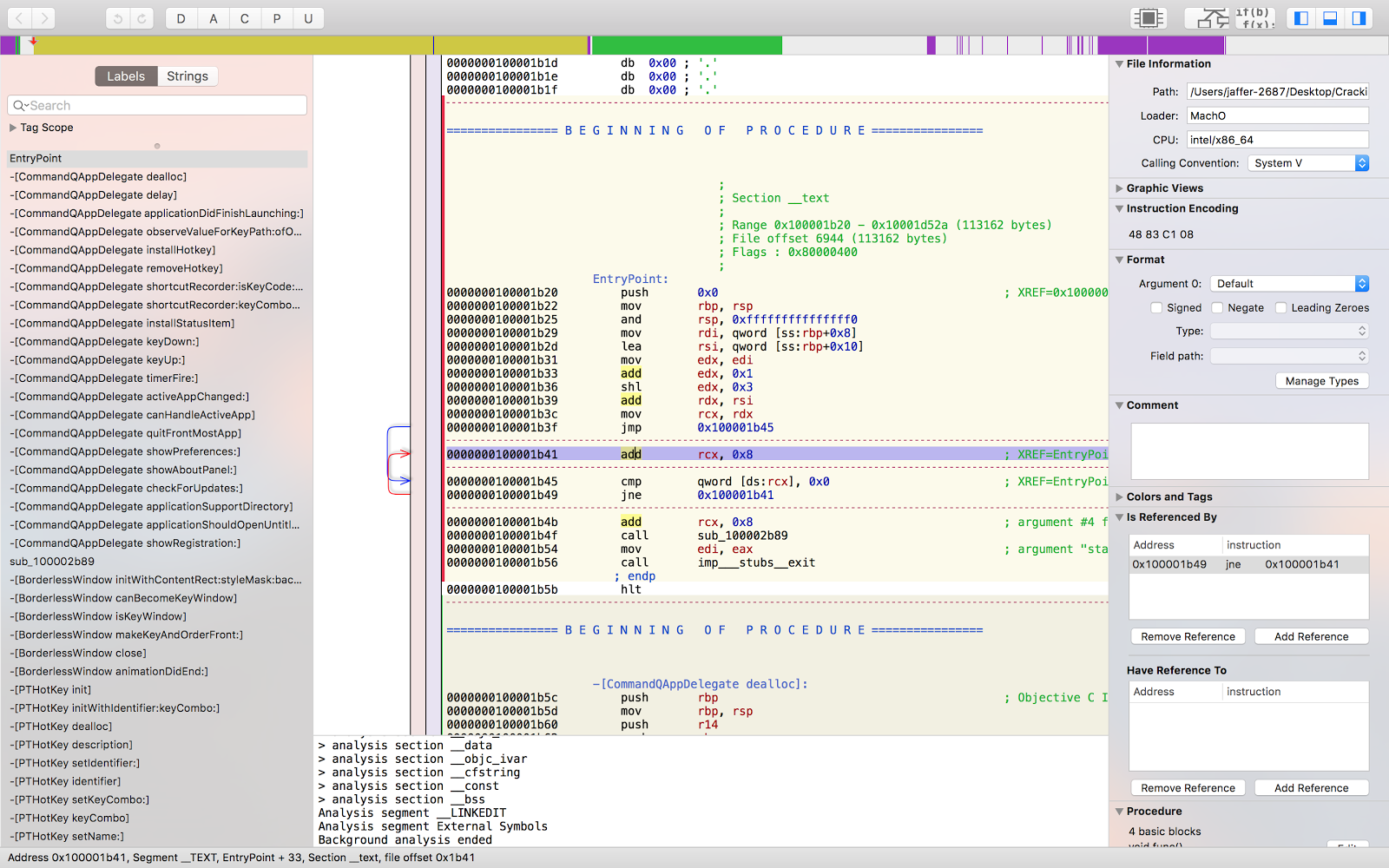This screenshot has width=1389, height=868.
Task: Mark selection as Data with D
Action: (181, 18)
